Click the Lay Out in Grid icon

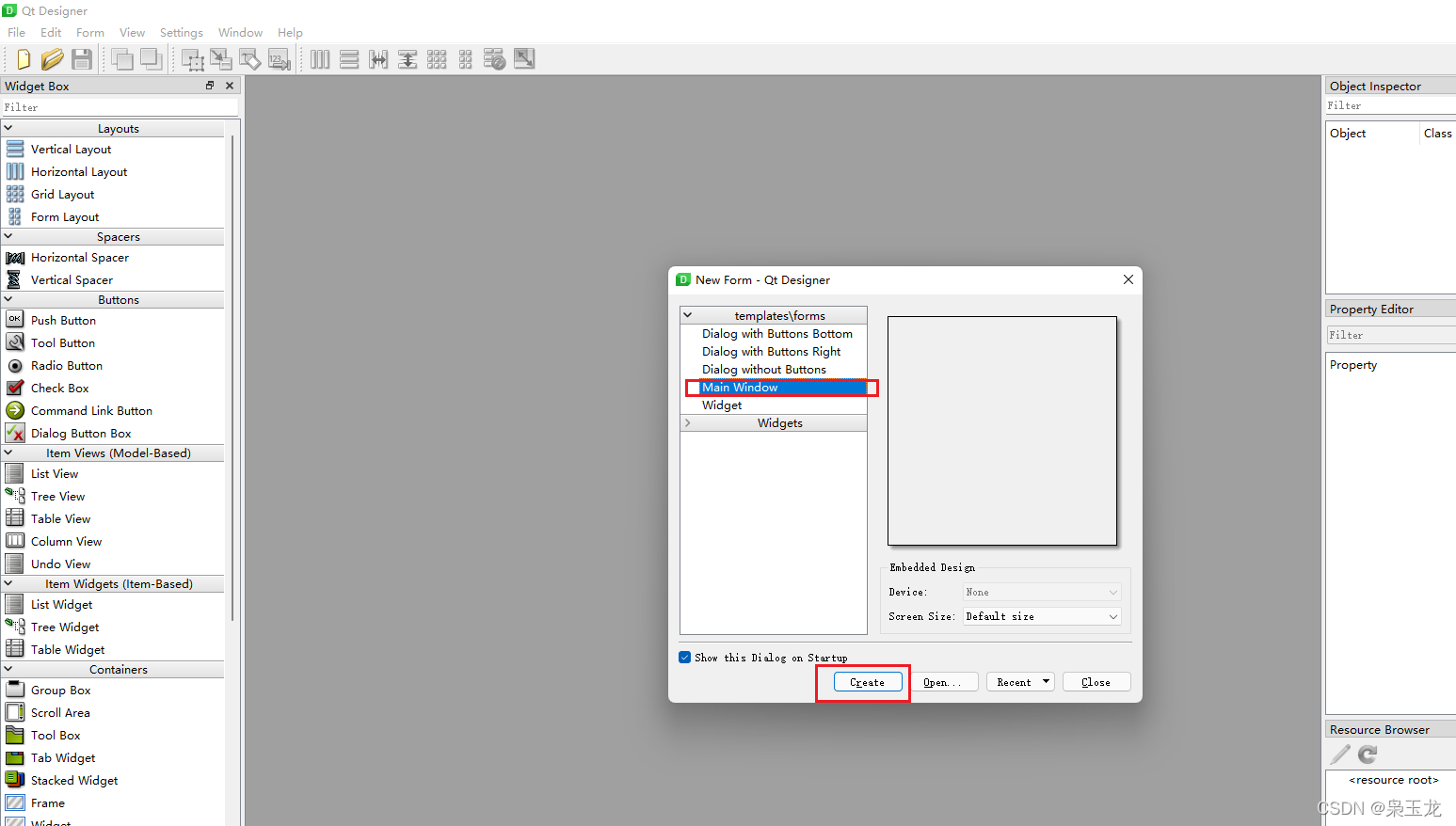437,60
